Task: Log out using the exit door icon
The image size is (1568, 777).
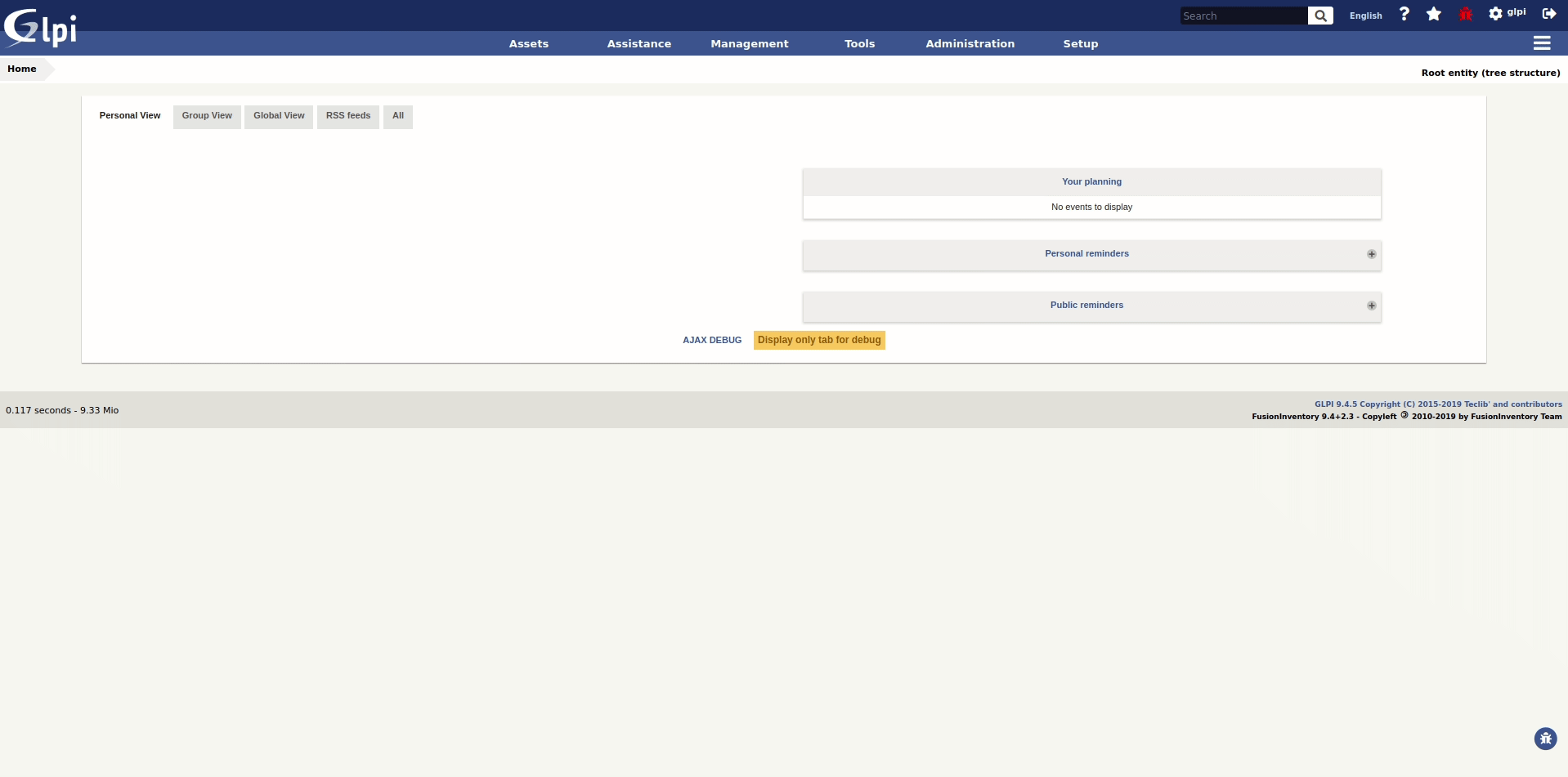Action: (x=1549, y=14)
